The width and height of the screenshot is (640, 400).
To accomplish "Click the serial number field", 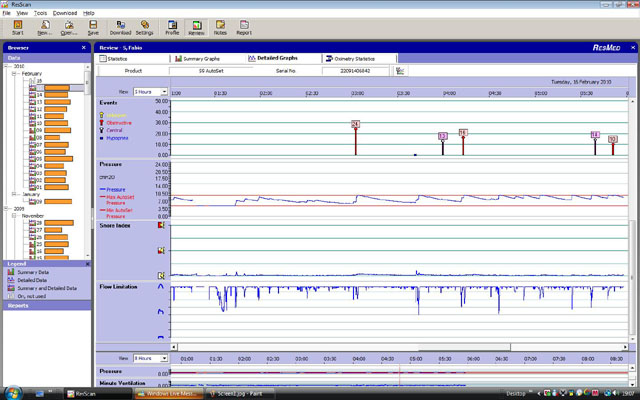I will tap(355, 71).
